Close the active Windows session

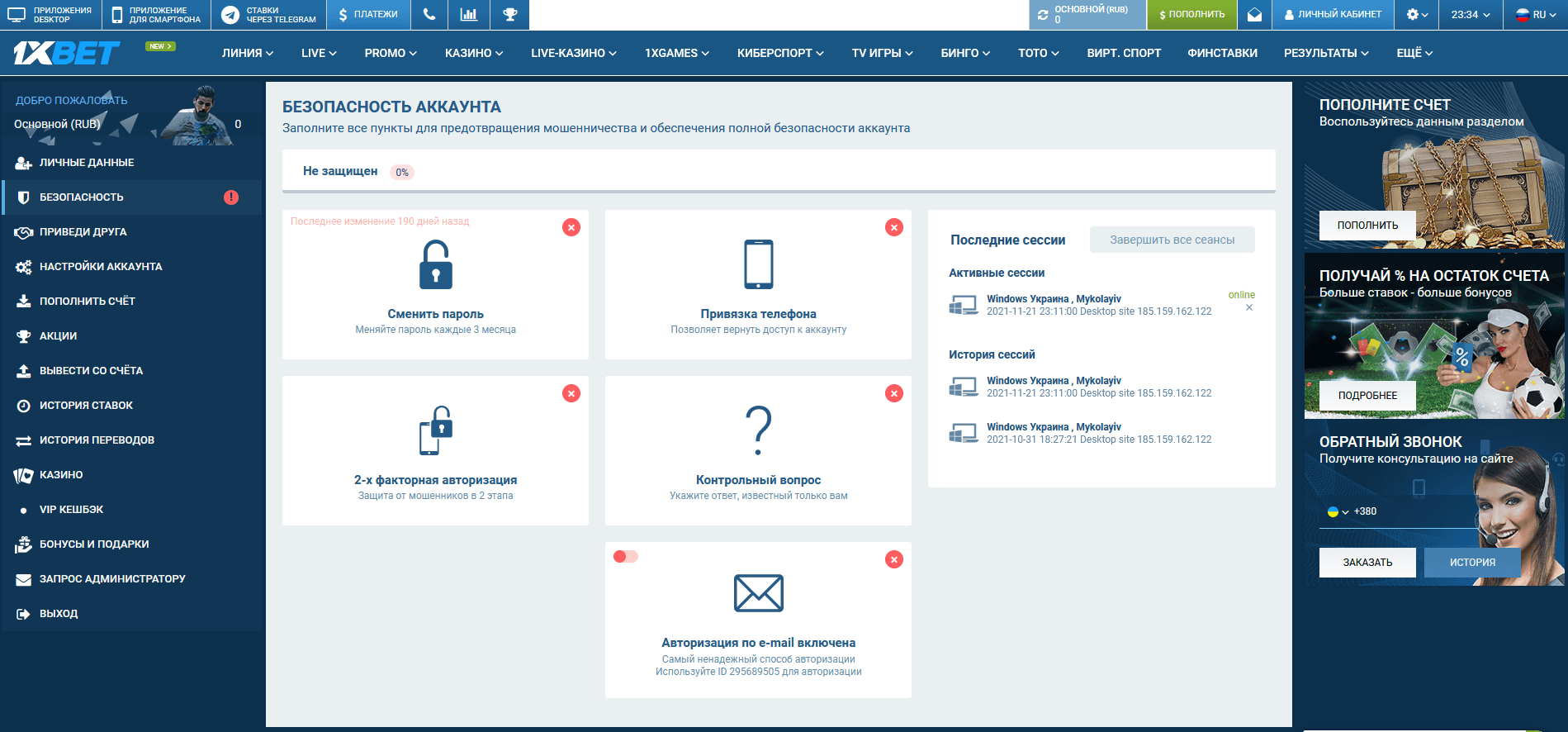(x=1249, y=308)
